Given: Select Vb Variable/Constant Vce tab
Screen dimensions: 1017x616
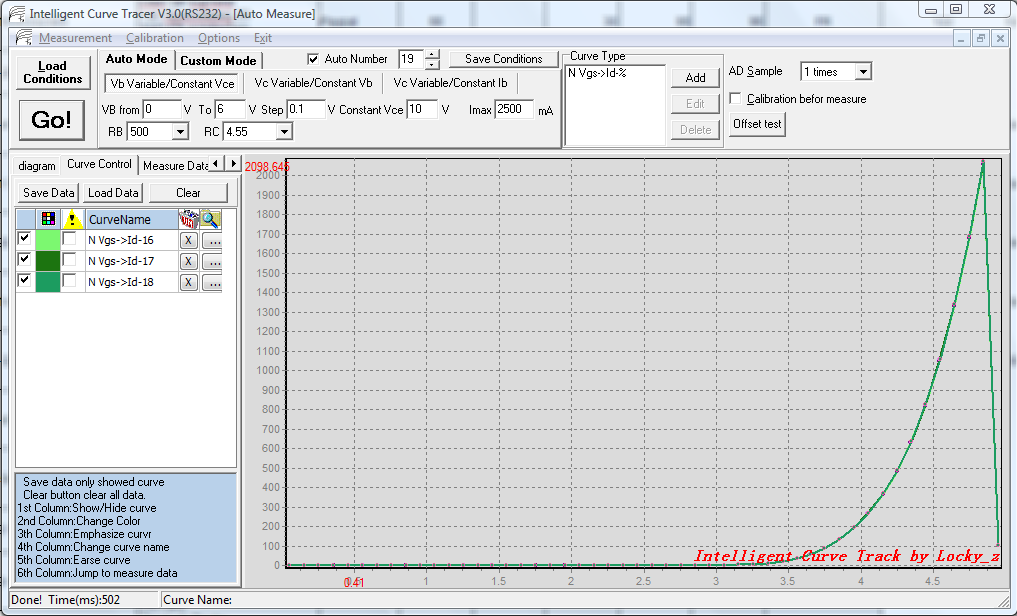Looking at the screenshot, I should point(172,84).
